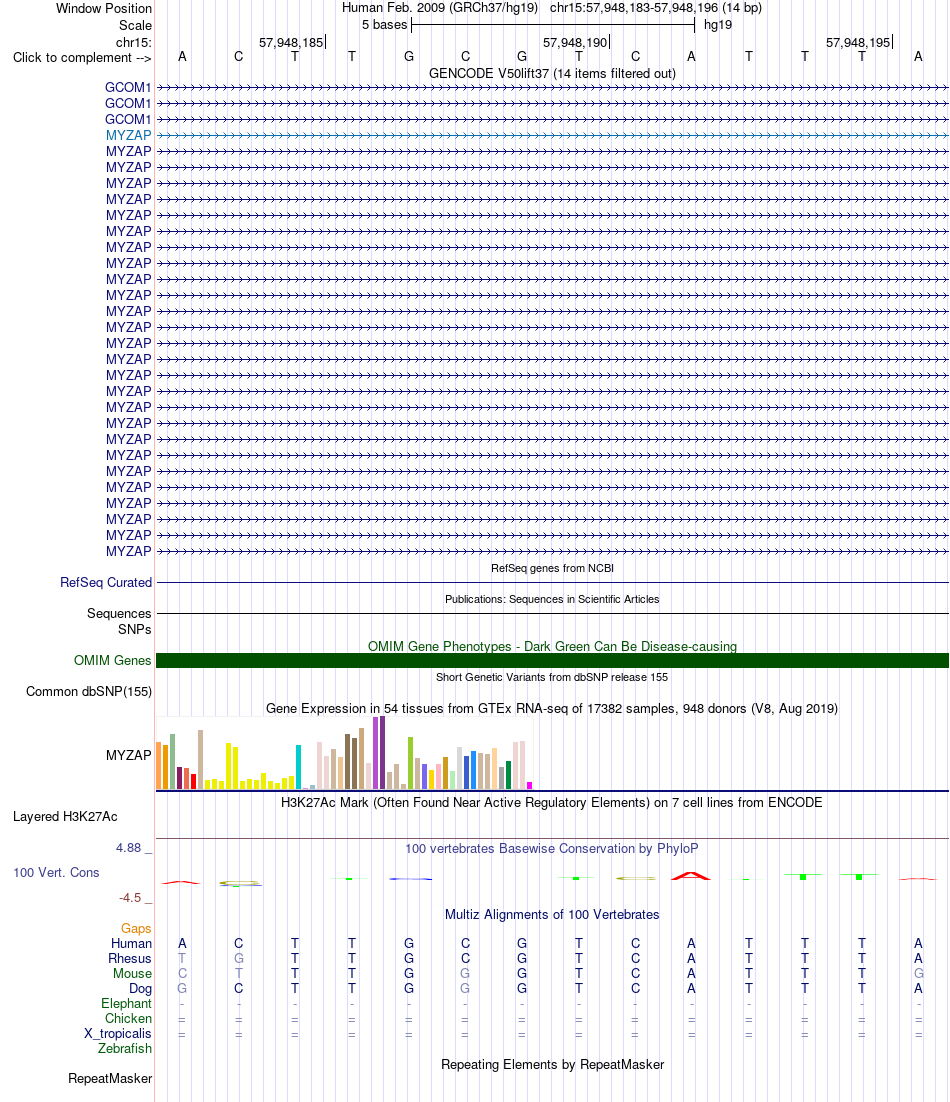
Task: Click the "RepeatMasker" track label
Action: coord(110,1078)
